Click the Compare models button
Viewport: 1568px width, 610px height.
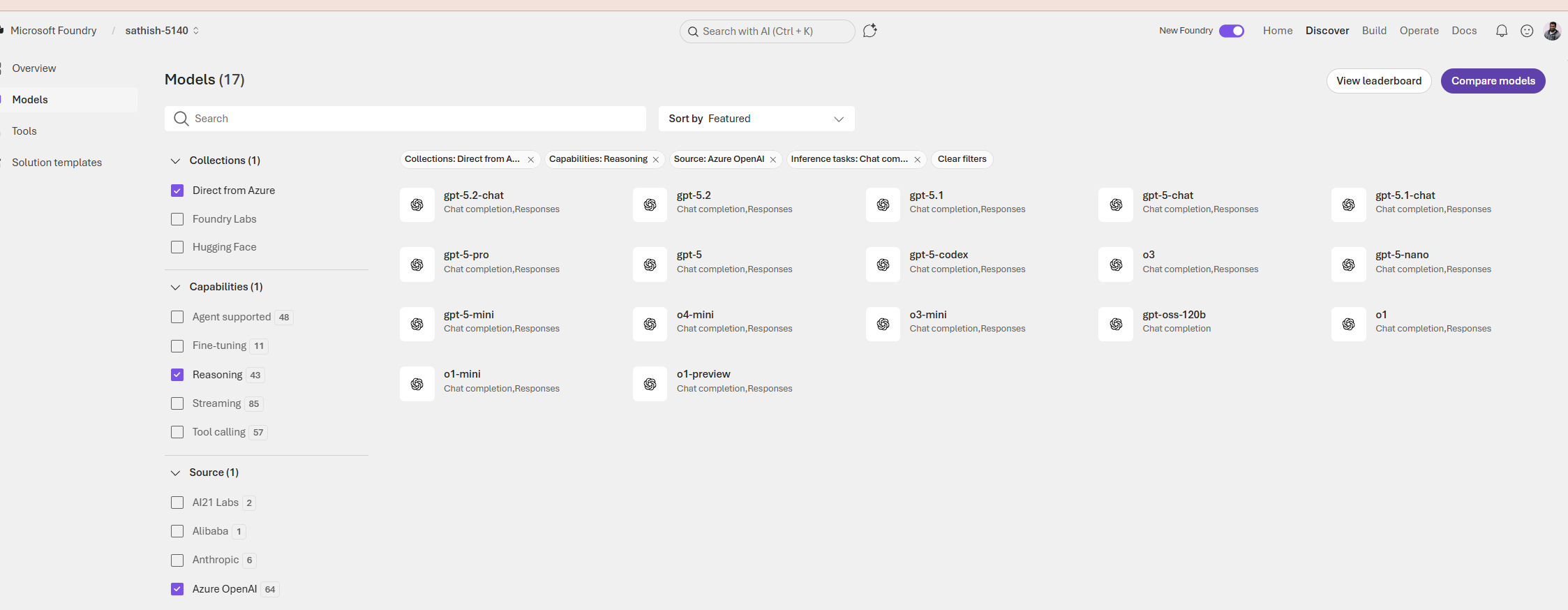[x=1493, y=81]
